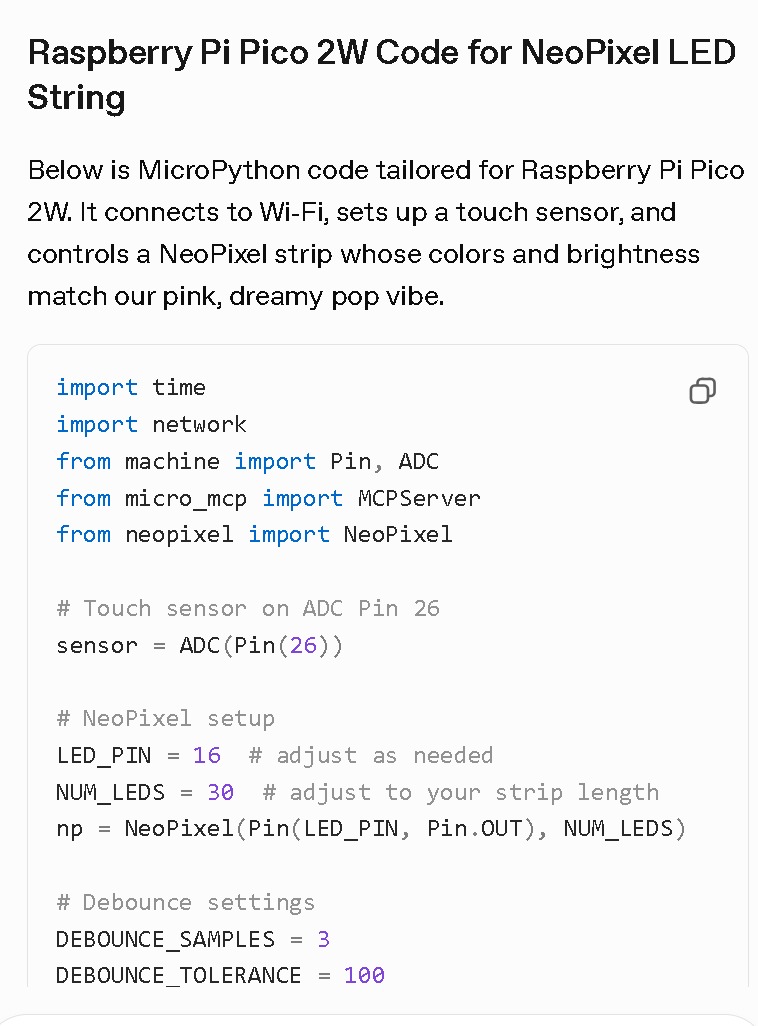Click the DEBOUNCE_TOLERANCE value 100

(364, 976)
